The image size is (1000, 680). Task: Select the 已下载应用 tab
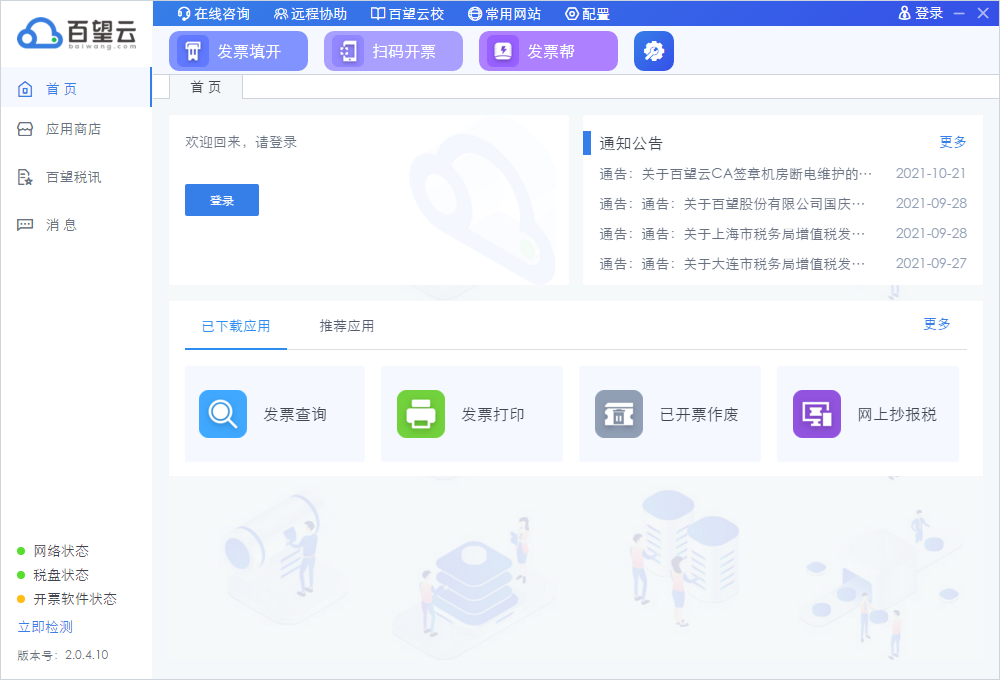236,326
